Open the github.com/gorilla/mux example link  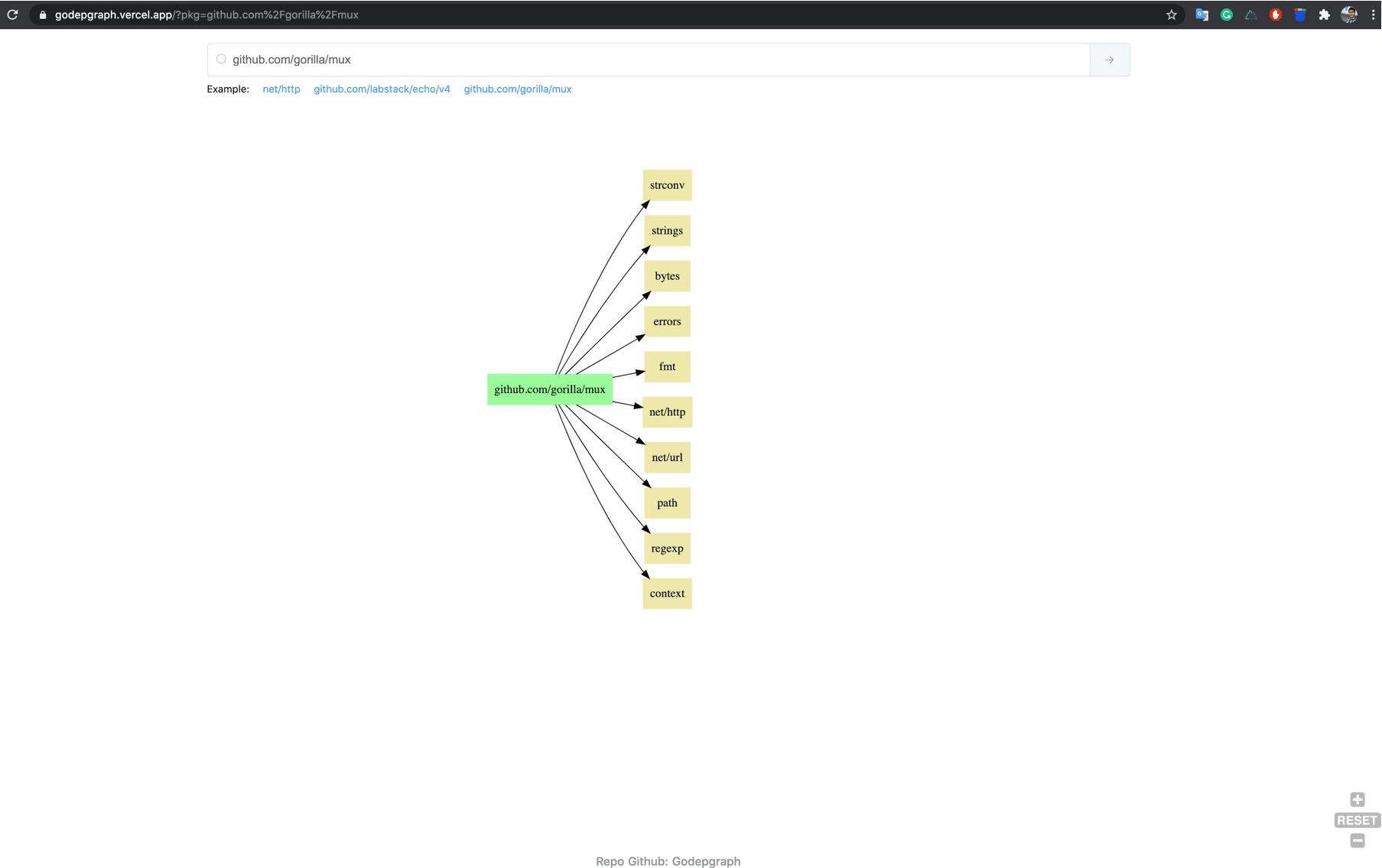coord(518,89)
